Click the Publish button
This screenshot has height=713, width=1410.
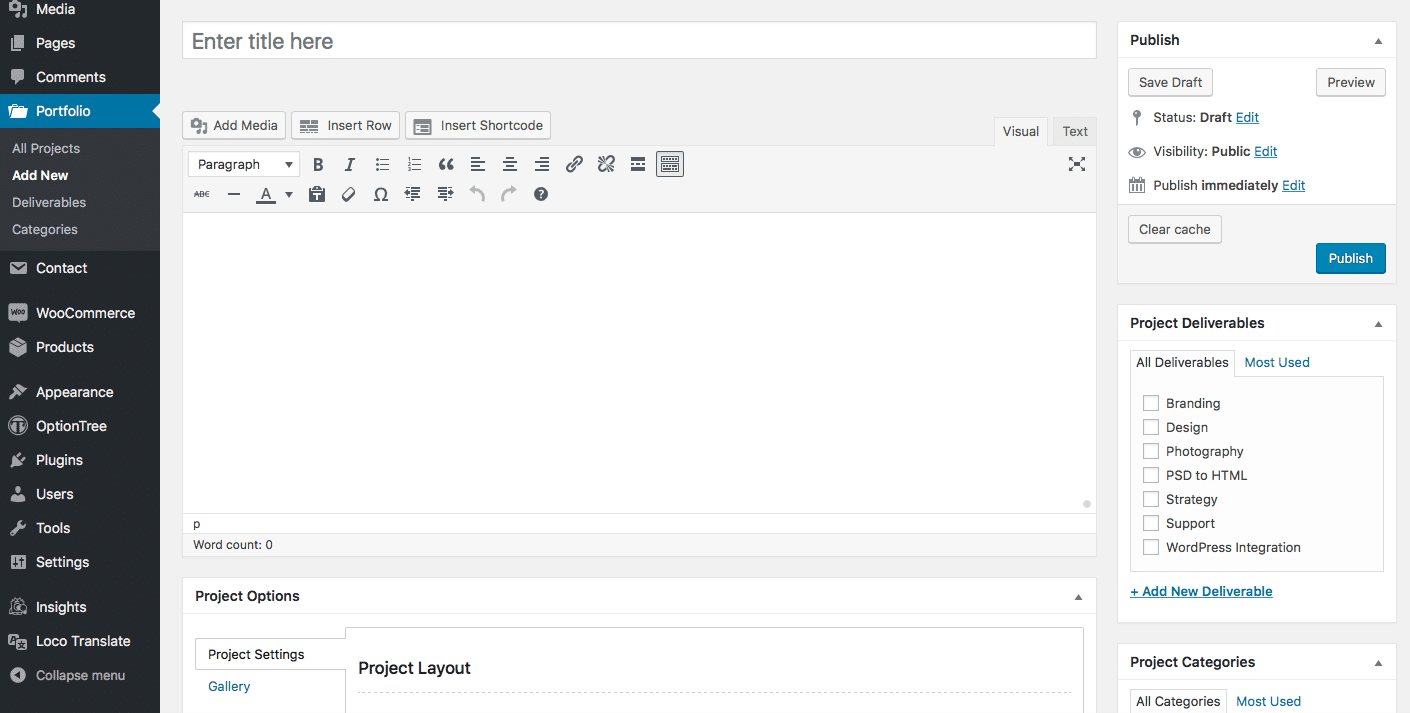pyautogui.click(x=1350, y=258)
